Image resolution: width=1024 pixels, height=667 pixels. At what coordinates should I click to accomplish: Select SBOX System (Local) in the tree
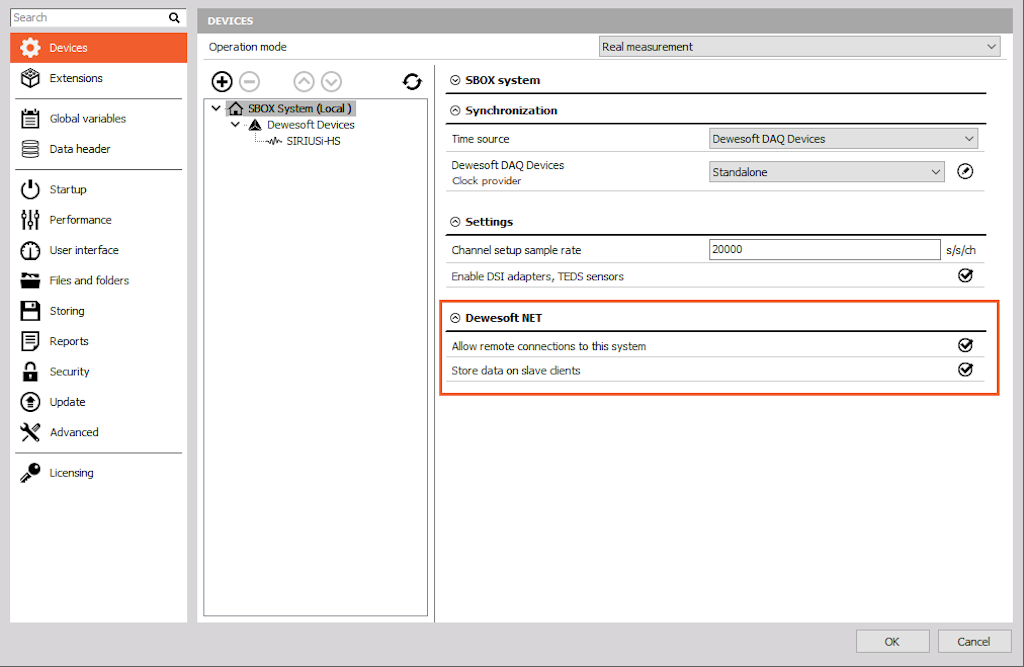click(299, 108)
